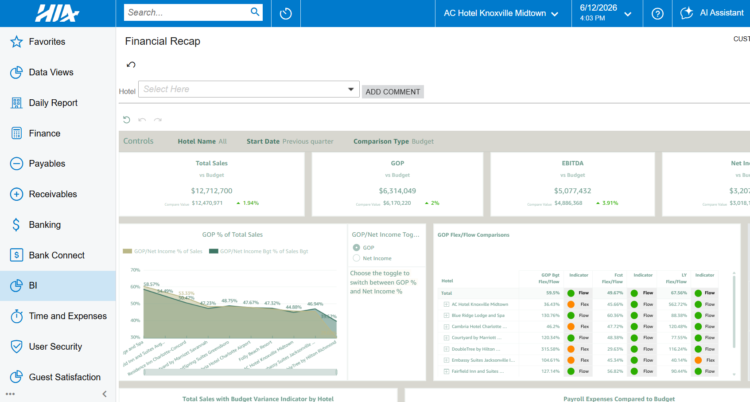Open the recent history clock icon

point(286,13)
